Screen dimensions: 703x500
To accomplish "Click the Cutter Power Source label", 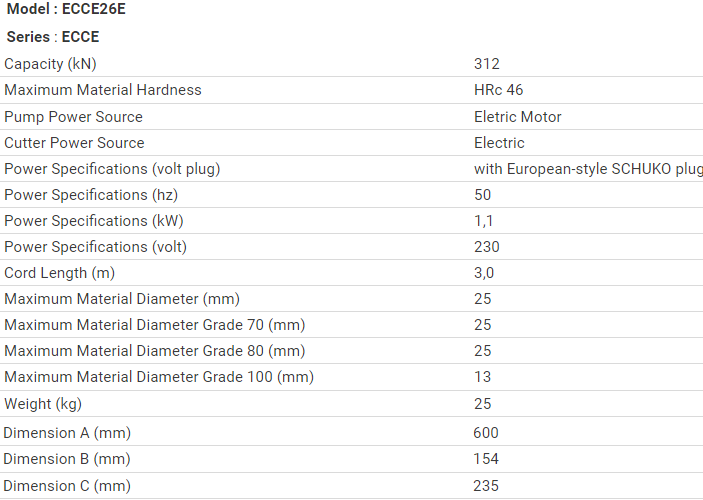I will [x=74, y=143].
